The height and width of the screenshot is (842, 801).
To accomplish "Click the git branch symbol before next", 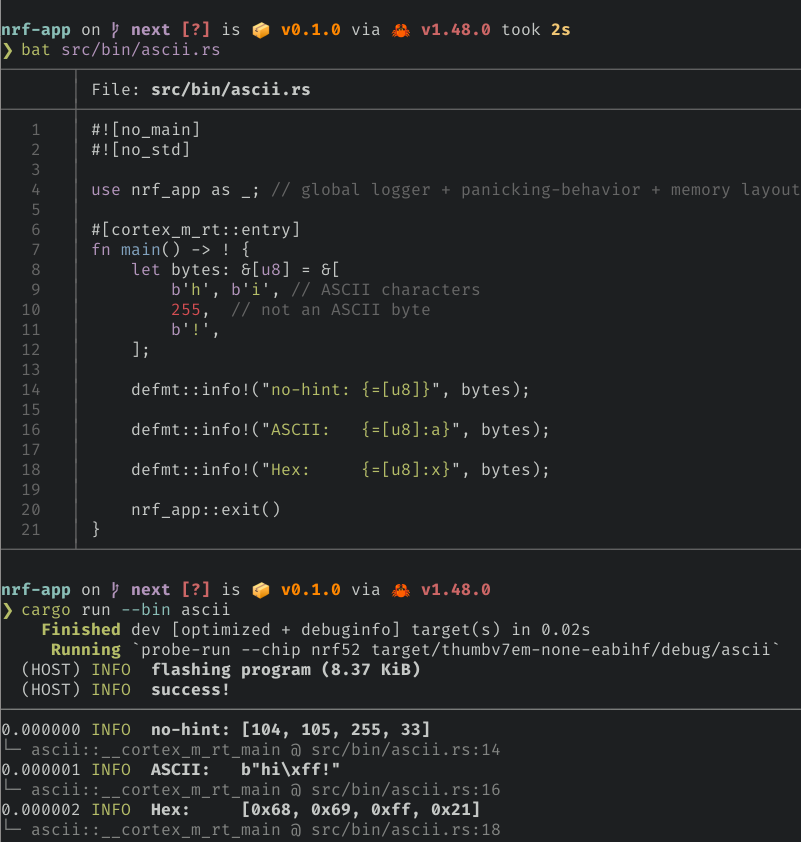I will 114,29.
